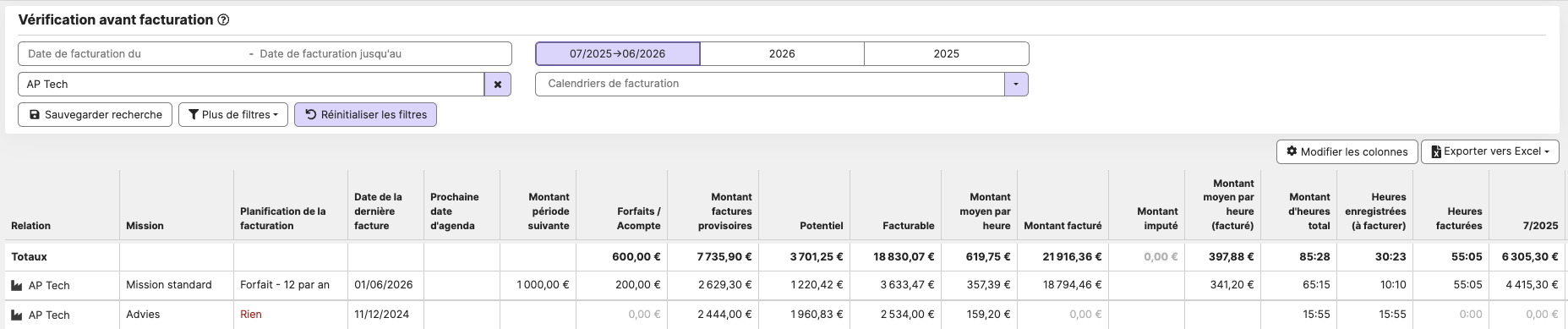The image size is (1568, 329).
Task: Sort by Prochaine date d'agenda header
Action: point(455,211)
